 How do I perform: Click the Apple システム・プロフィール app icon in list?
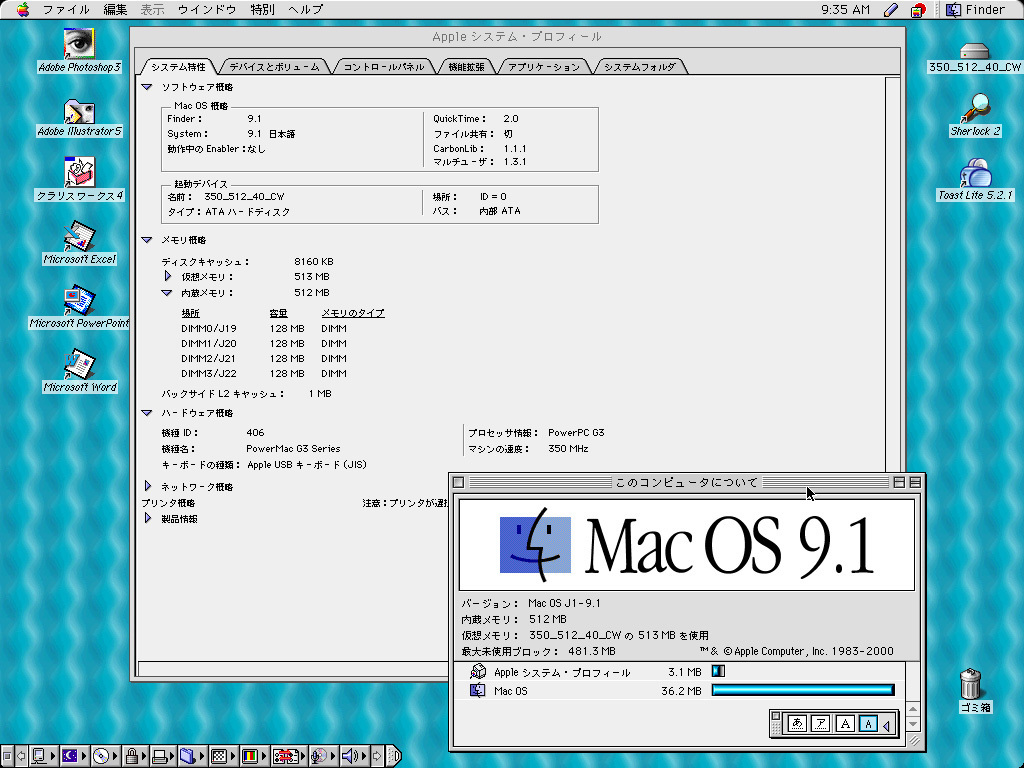coord(478,671)
